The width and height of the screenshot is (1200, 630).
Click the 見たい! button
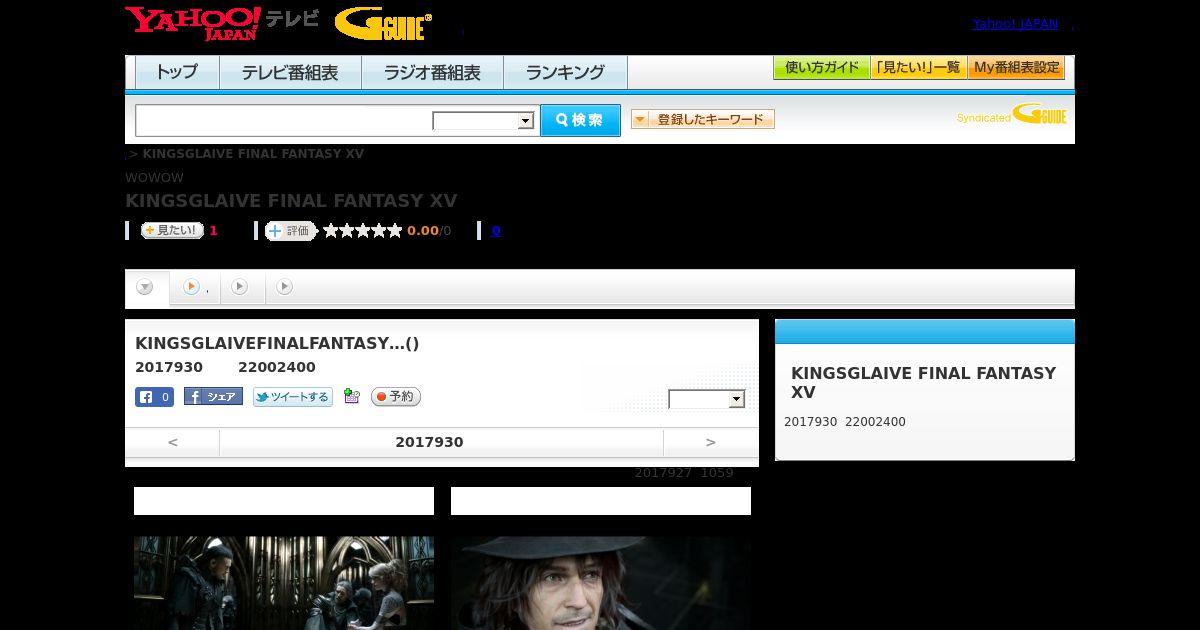click(x=172, y=231)
